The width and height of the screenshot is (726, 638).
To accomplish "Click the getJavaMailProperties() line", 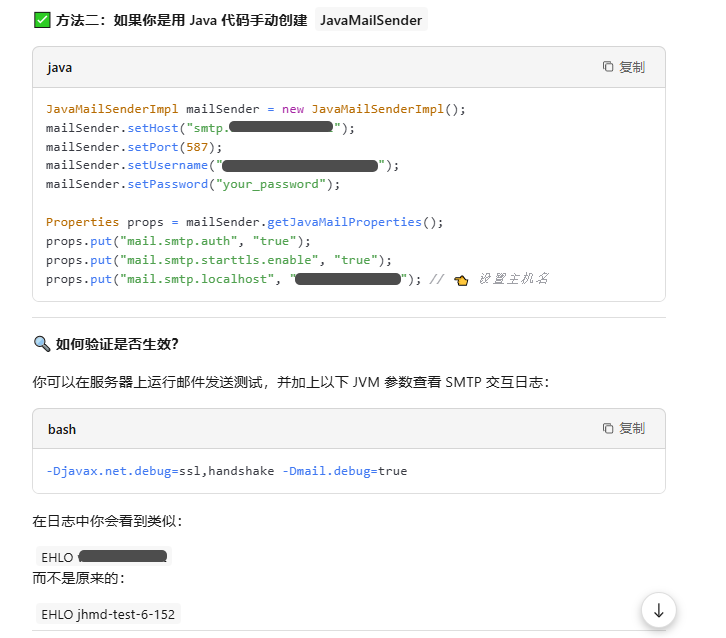I will (x=244, y=222).
